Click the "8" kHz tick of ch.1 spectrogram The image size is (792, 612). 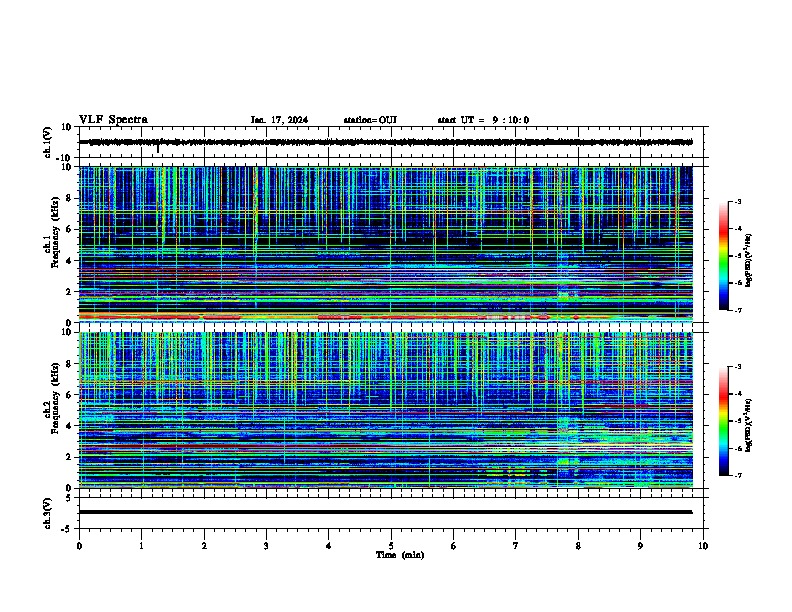click(69, 198)
